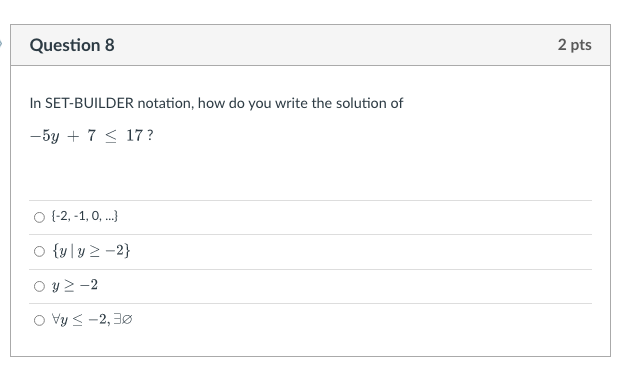Screen dimensions: 641x392
Task: Click the ≤ symbol in the inequality
Action: (x=111, y=136)
